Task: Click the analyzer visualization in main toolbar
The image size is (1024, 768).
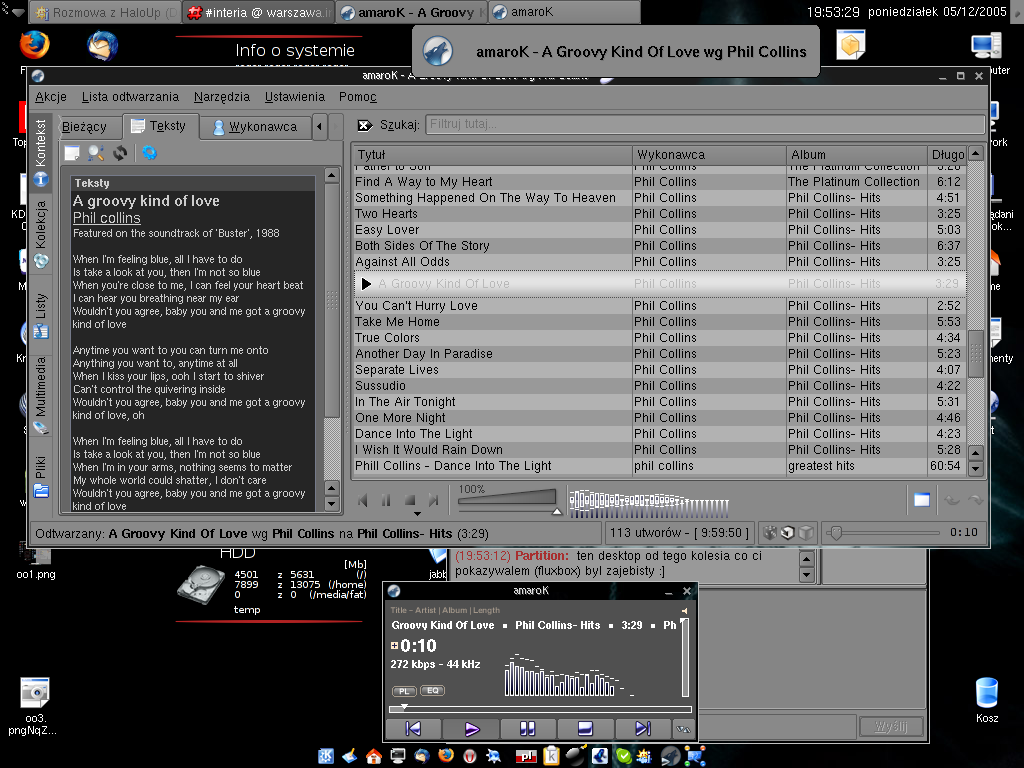Action: [648, 504]
